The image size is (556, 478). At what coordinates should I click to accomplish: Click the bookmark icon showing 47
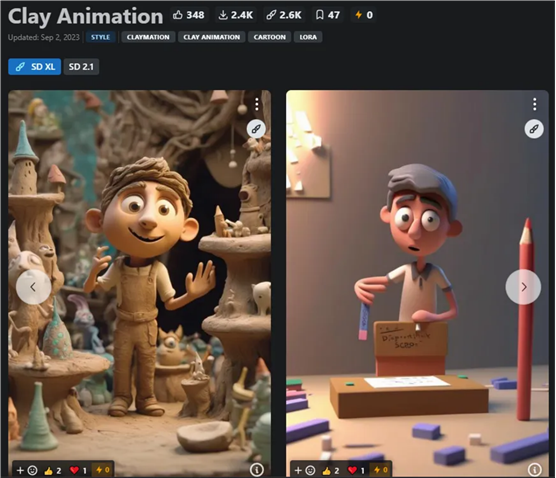[328, 15]
